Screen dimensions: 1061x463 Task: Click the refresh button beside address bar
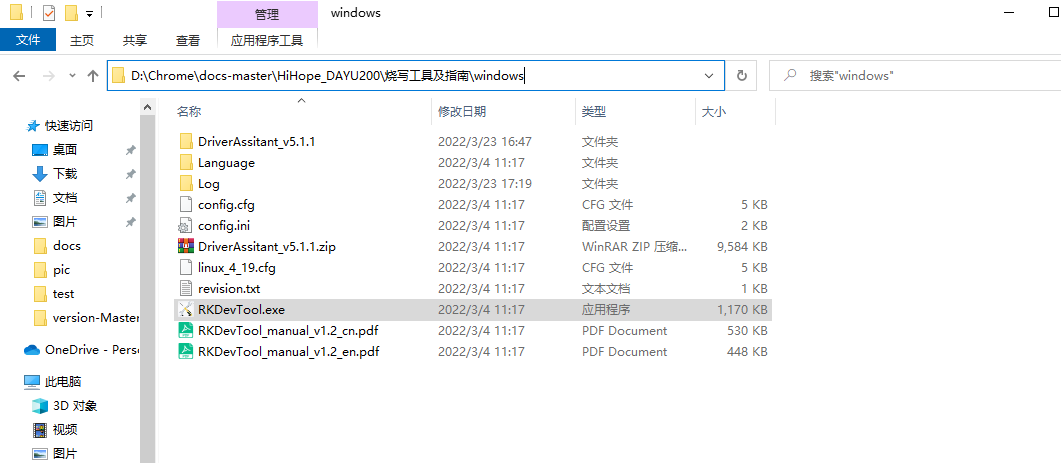(x=742, y=76)
